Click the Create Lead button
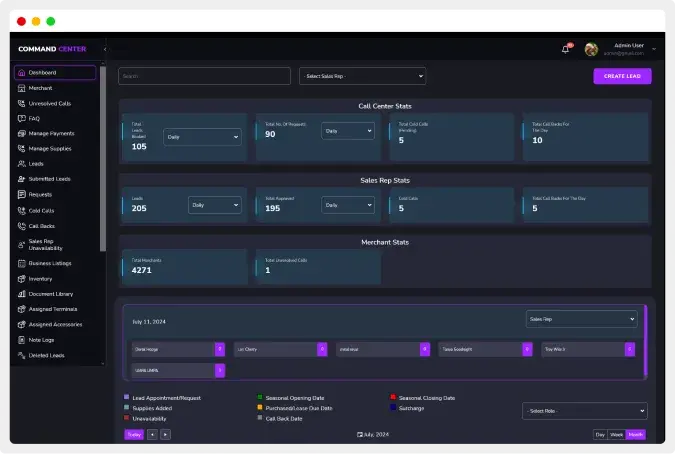 coord(622,76)
